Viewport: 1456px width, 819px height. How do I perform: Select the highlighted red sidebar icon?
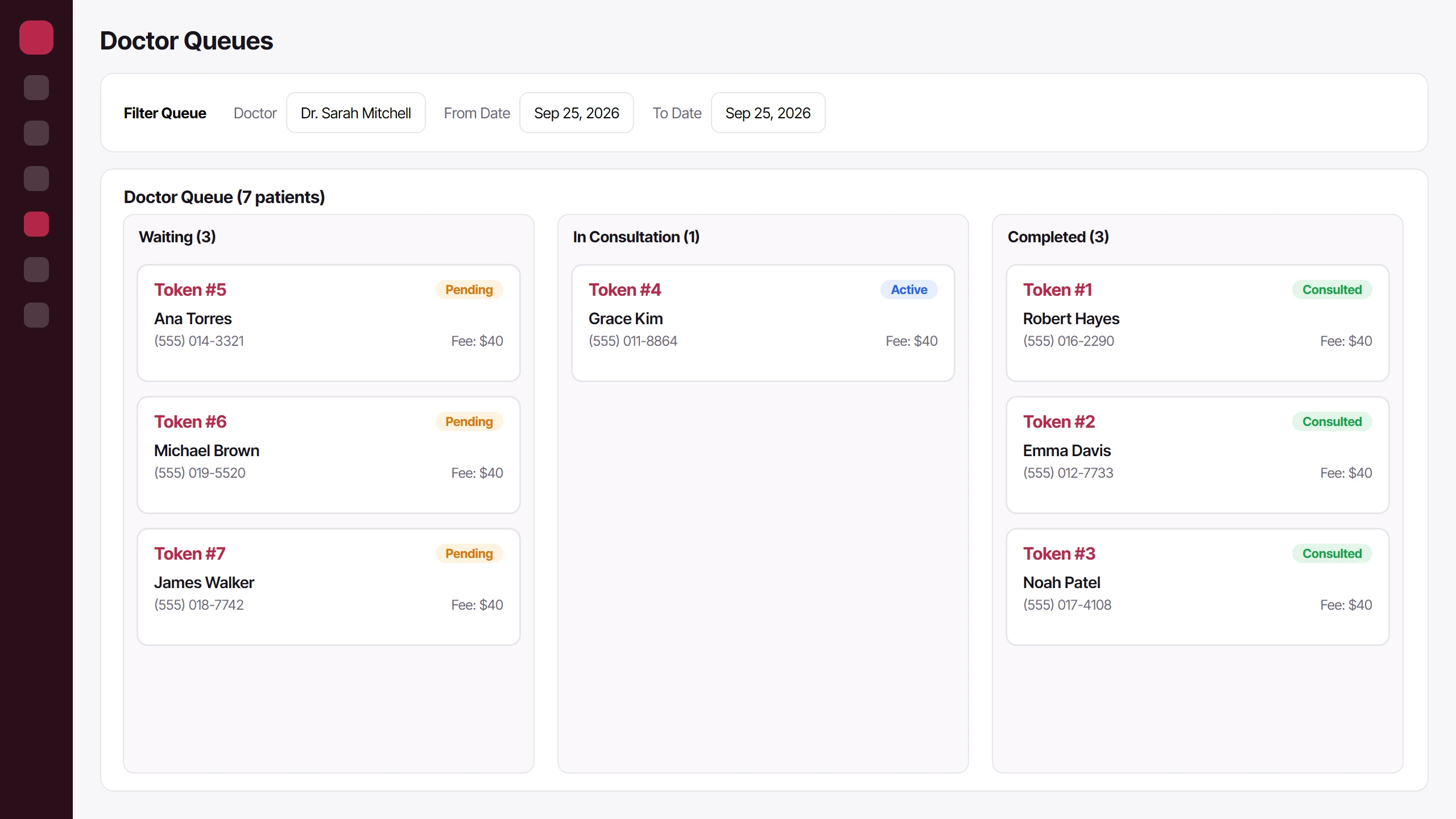pyautogui.click(x=36, y=224)
